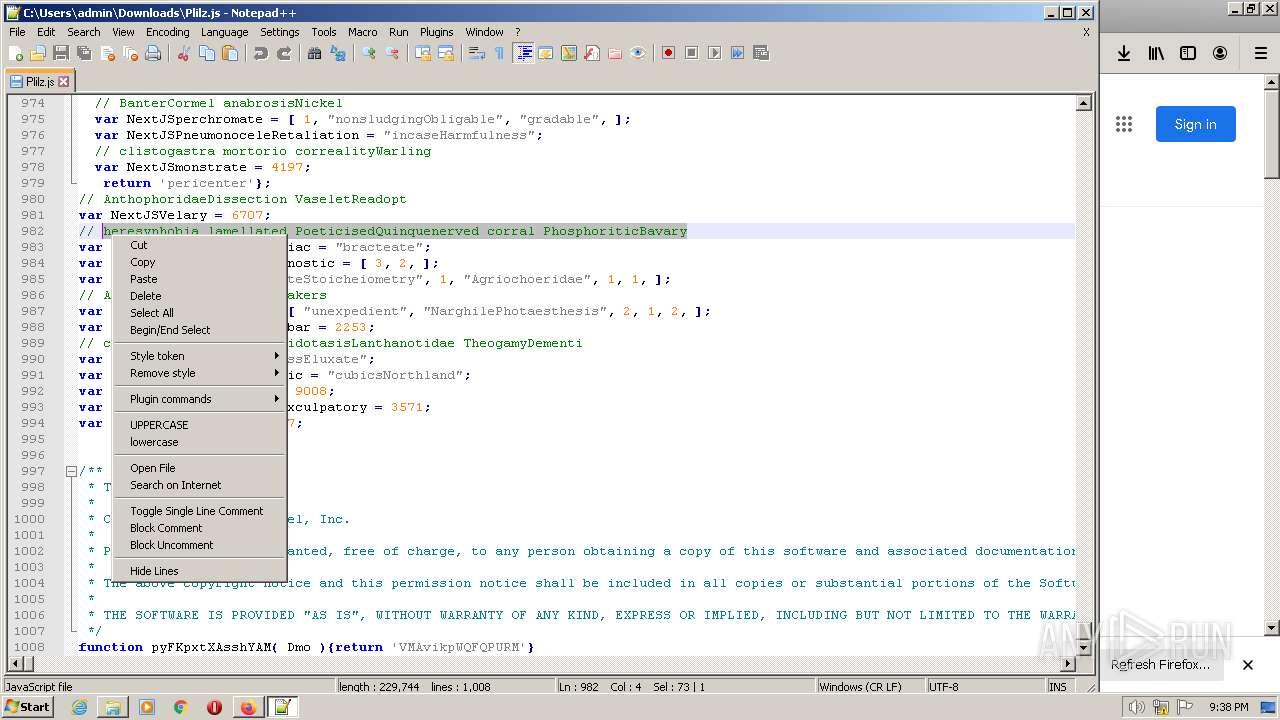
Task: Choose Cut in the context menu
Action: pyautogui.click(x=199, y=245)
